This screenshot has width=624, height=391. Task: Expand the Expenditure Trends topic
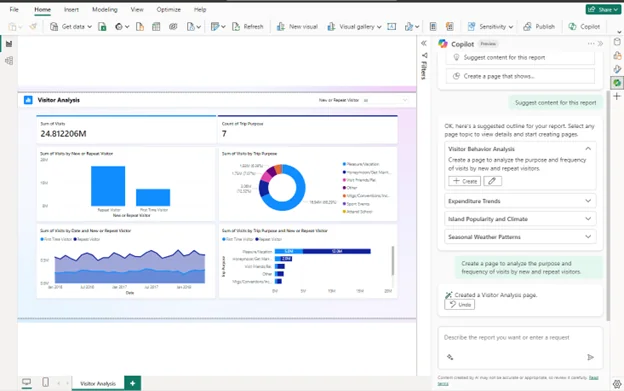[520, 201]
